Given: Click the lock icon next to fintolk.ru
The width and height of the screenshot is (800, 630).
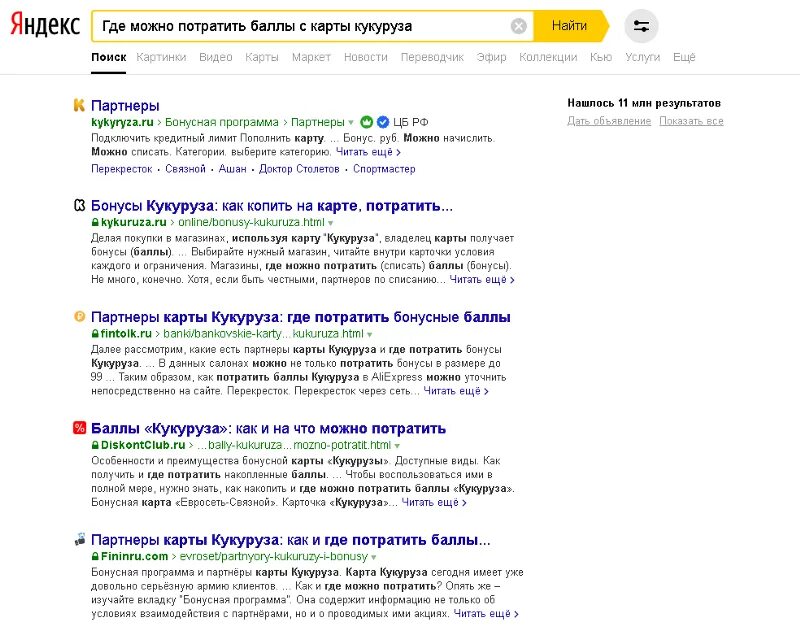Looking at the screenshot, I should (95, 334).
